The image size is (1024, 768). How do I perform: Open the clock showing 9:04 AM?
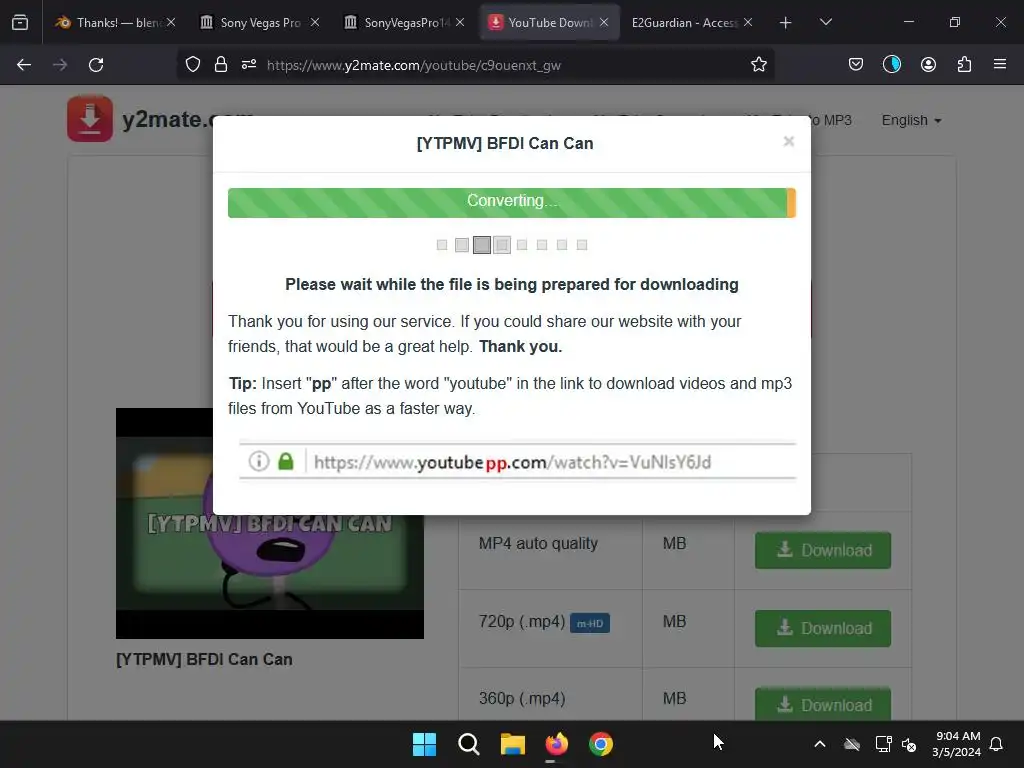point(957,744)
